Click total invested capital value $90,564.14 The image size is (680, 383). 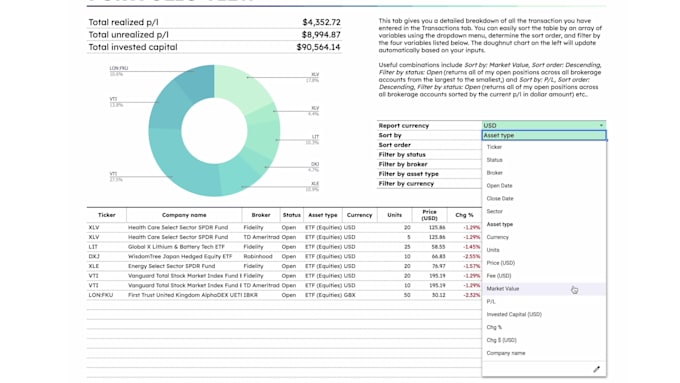[318, 47]
